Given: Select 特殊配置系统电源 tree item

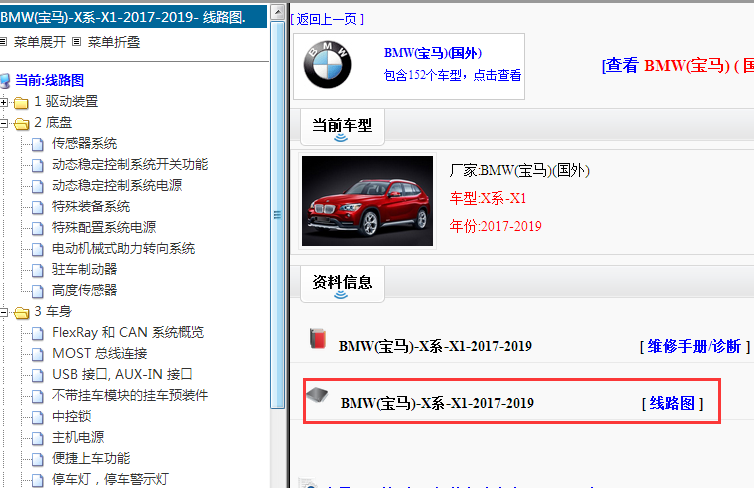Looking at the screenshot, I should [x=104, y=227].
